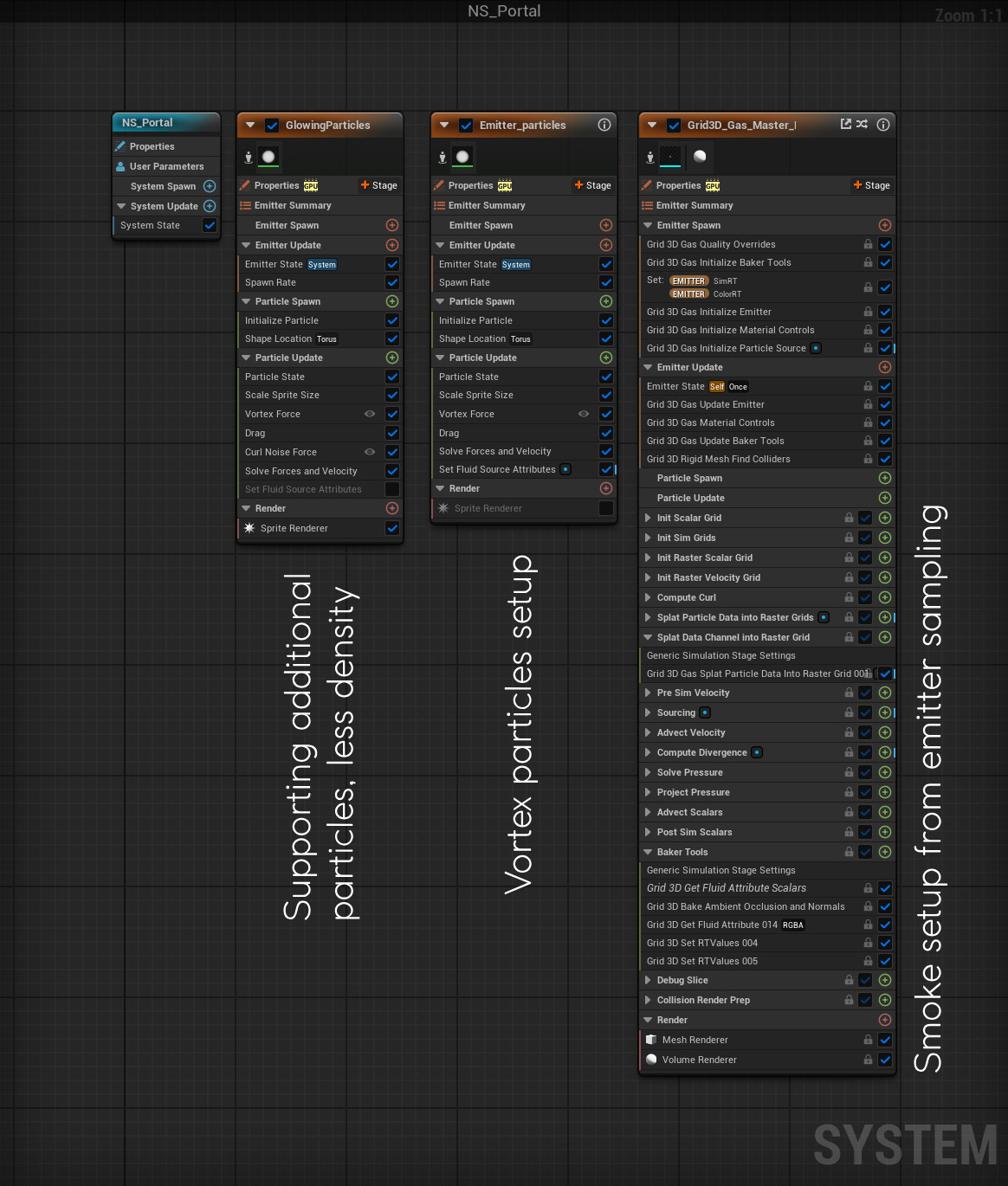Expand the Advect Velocity stage

[648, 732]
